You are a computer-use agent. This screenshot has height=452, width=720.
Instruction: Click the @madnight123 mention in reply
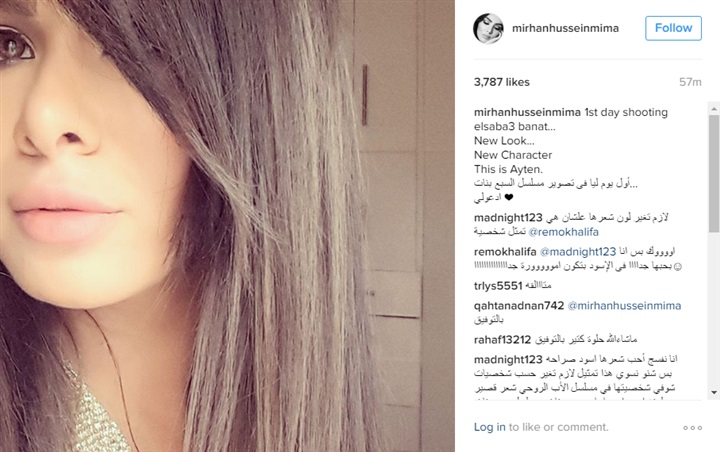click(x=578, y=252)
